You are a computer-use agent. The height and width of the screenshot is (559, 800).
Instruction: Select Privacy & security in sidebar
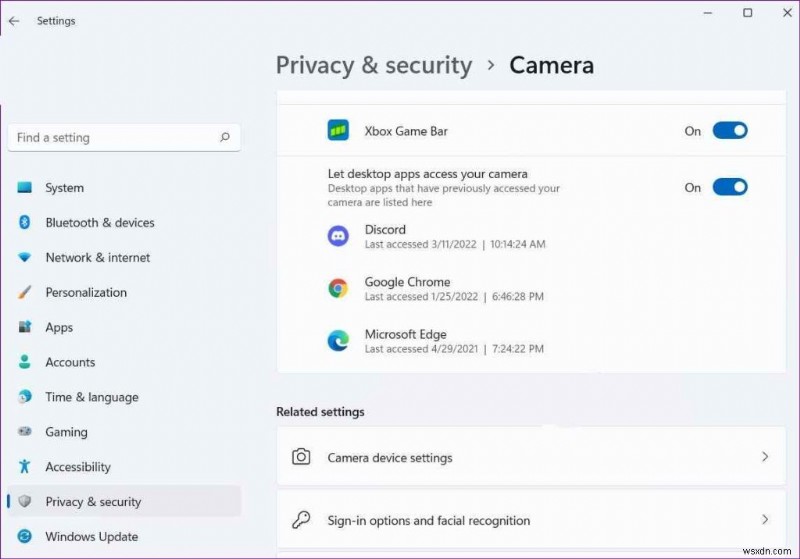124,501
